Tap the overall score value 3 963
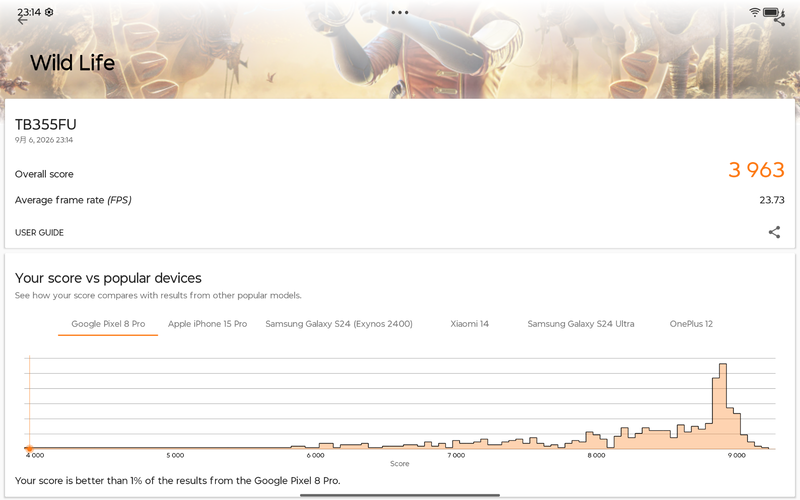 tap(756, 170)
